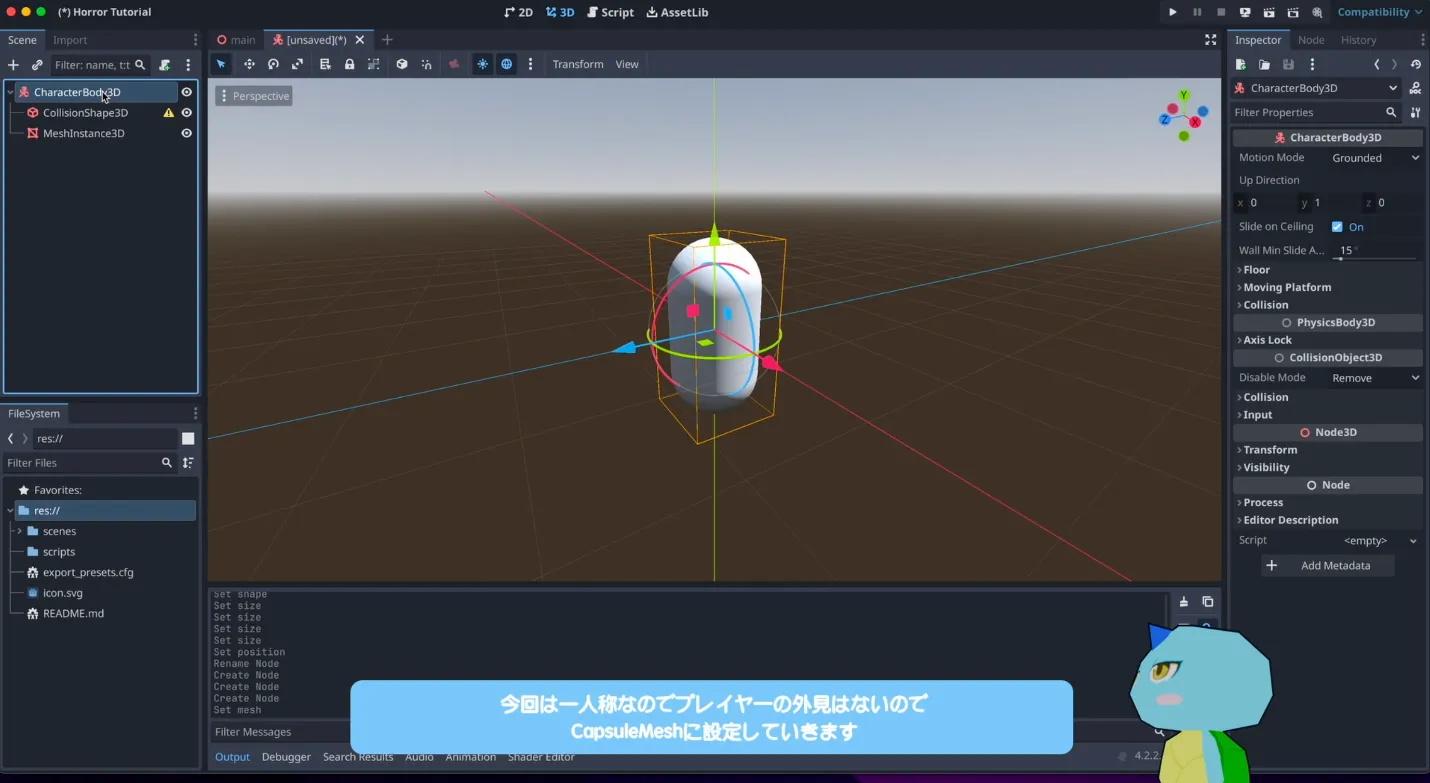1430x783 pixels.
Task: Switch to the Script workspace
Action: (x=610, y=12)
